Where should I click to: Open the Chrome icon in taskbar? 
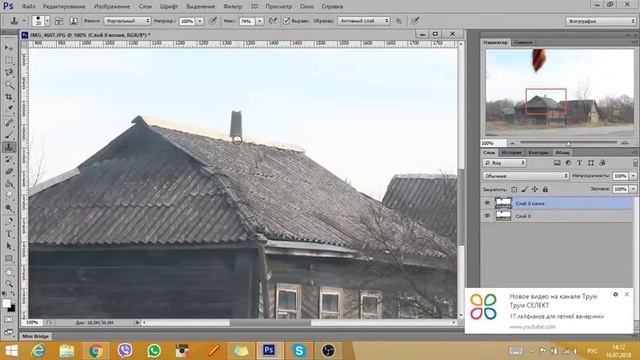click(x=96, y=351)
